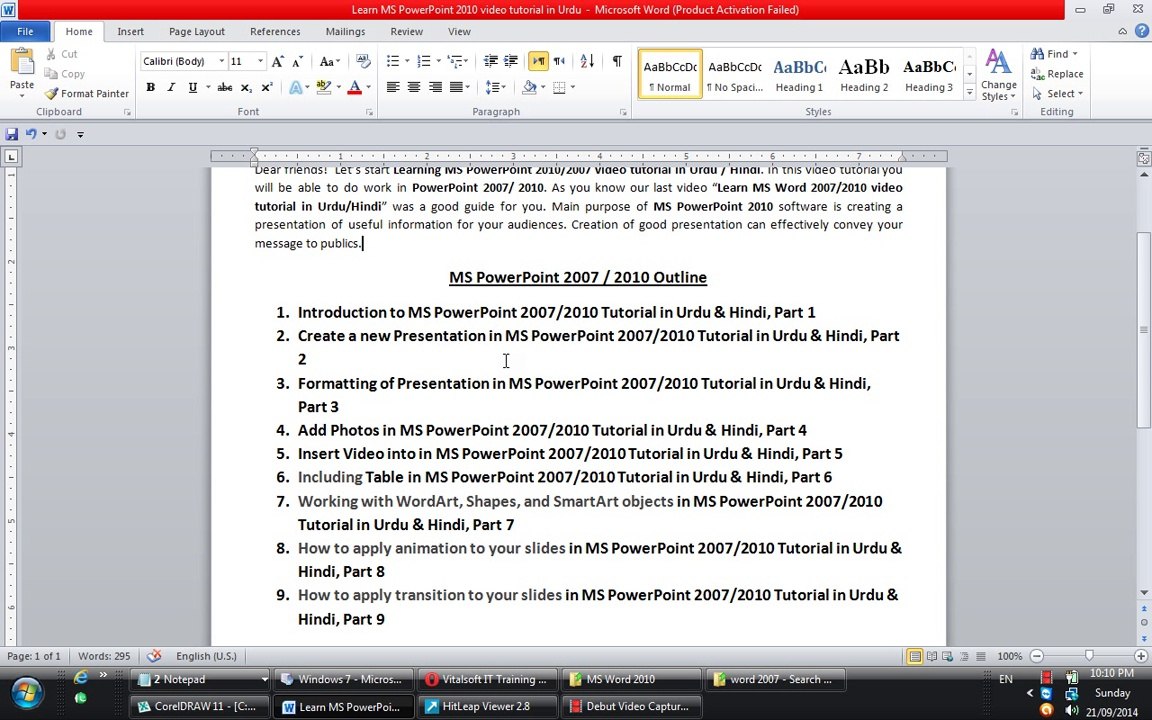
Task: Click Decrease Indent icon
Action: [491, 61]
